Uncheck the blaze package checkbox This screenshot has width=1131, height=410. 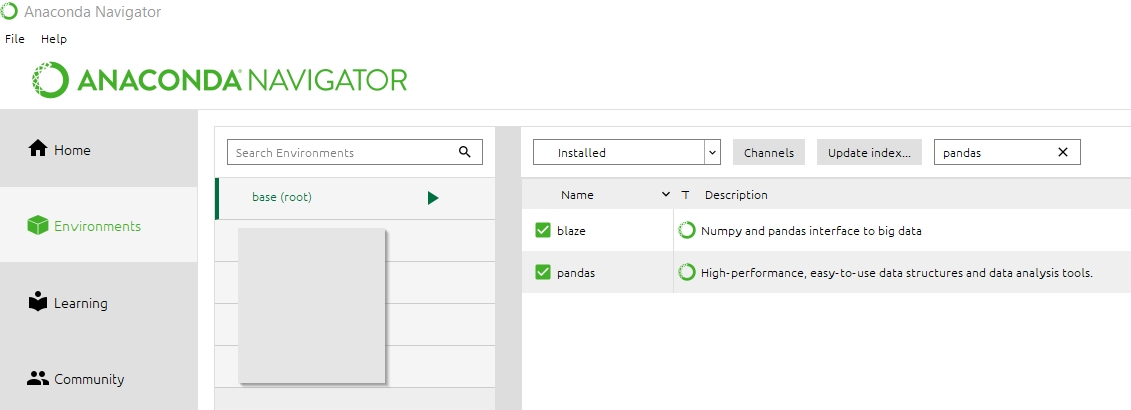[x=543, y=230]
